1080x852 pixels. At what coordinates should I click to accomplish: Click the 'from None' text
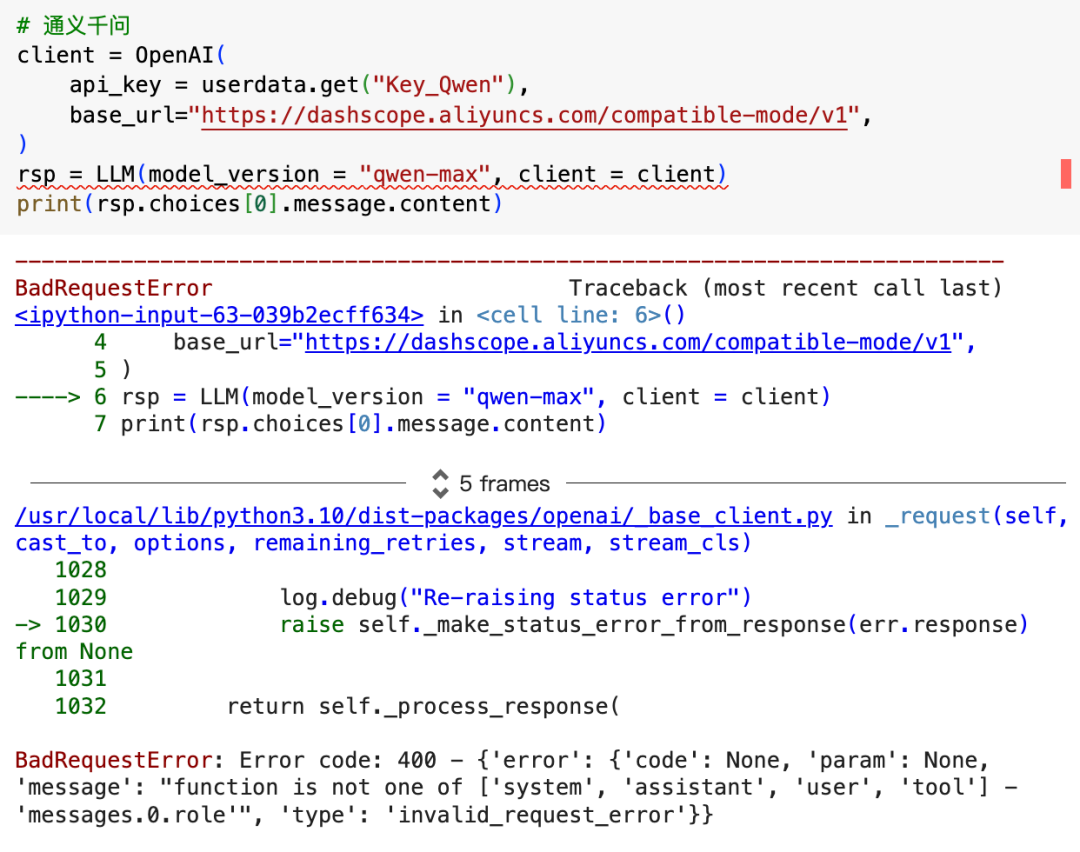(74, 652)
